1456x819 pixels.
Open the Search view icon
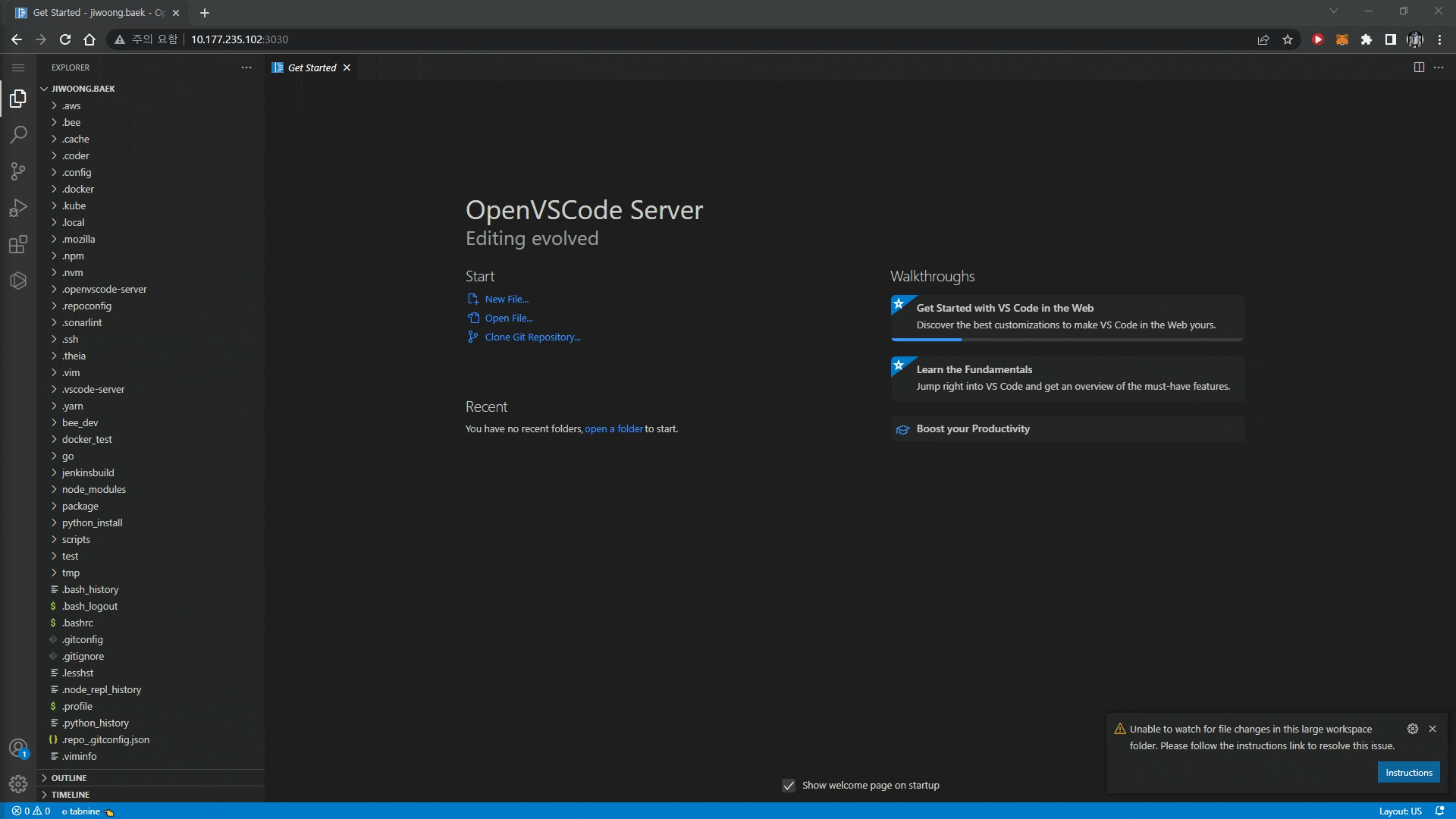click(18, 135)
